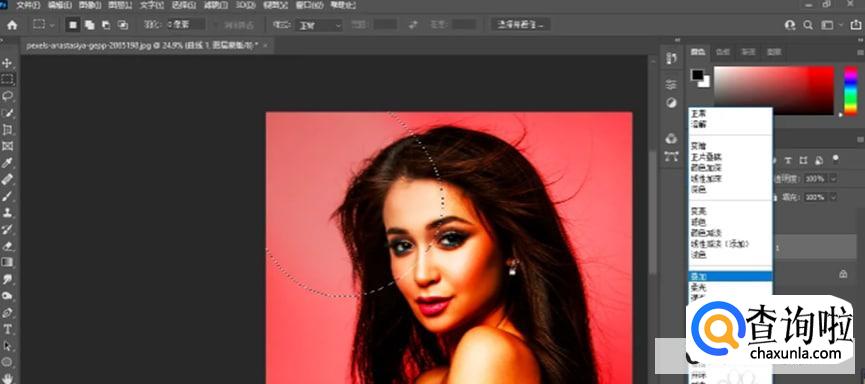Toggle the layer lock icon
865x384 pixels.
pyautogui.click(x=843, y=274)
